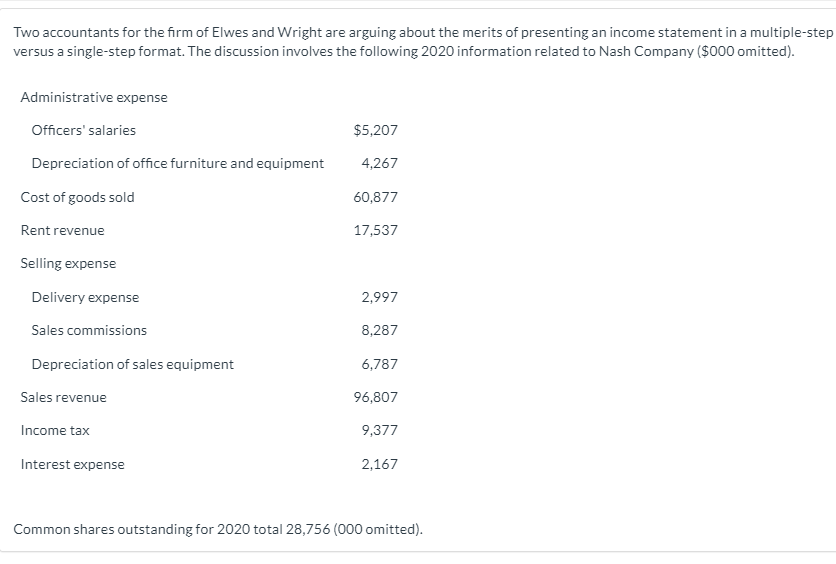The image size is (836, 564).
Task: Select the 96,807 sales revenue value
Action: click(375, 397)
